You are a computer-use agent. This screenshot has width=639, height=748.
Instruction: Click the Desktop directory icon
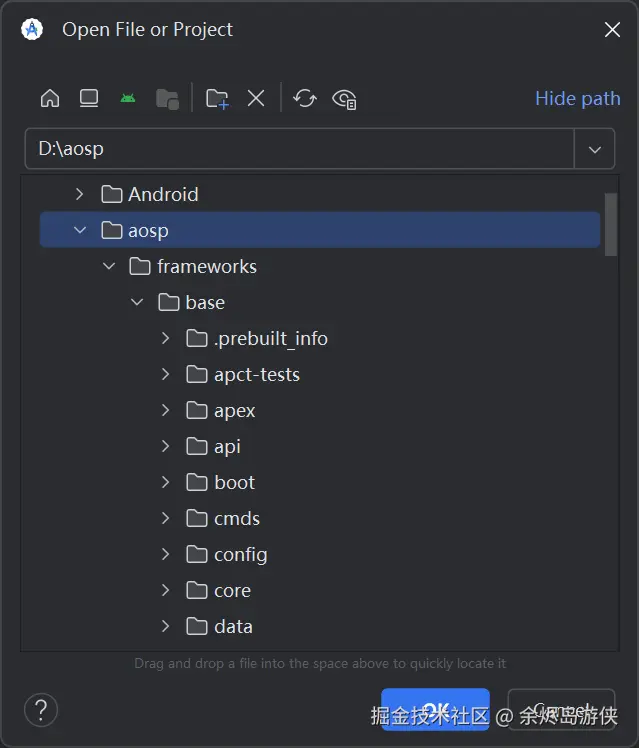[x=89, y=98]
